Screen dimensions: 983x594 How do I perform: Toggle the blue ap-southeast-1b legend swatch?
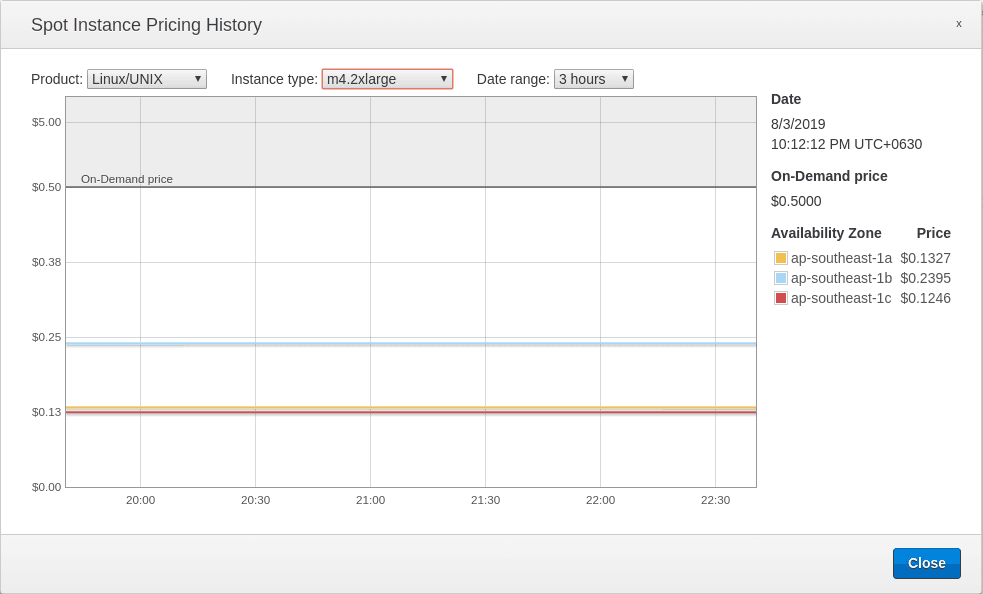tap(781, 278)
